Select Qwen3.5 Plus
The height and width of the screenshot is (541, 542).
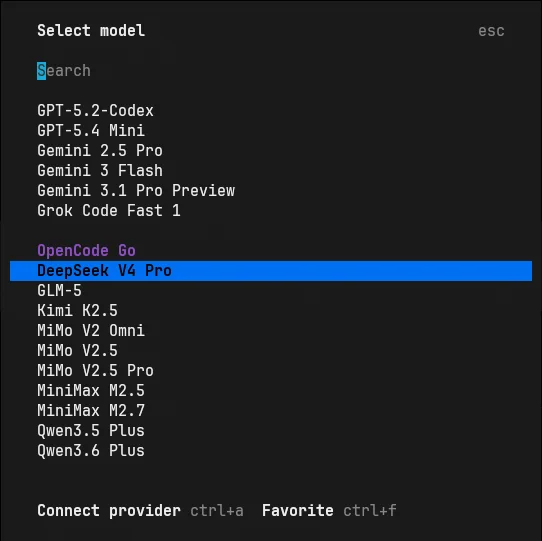tap(271, 431)
